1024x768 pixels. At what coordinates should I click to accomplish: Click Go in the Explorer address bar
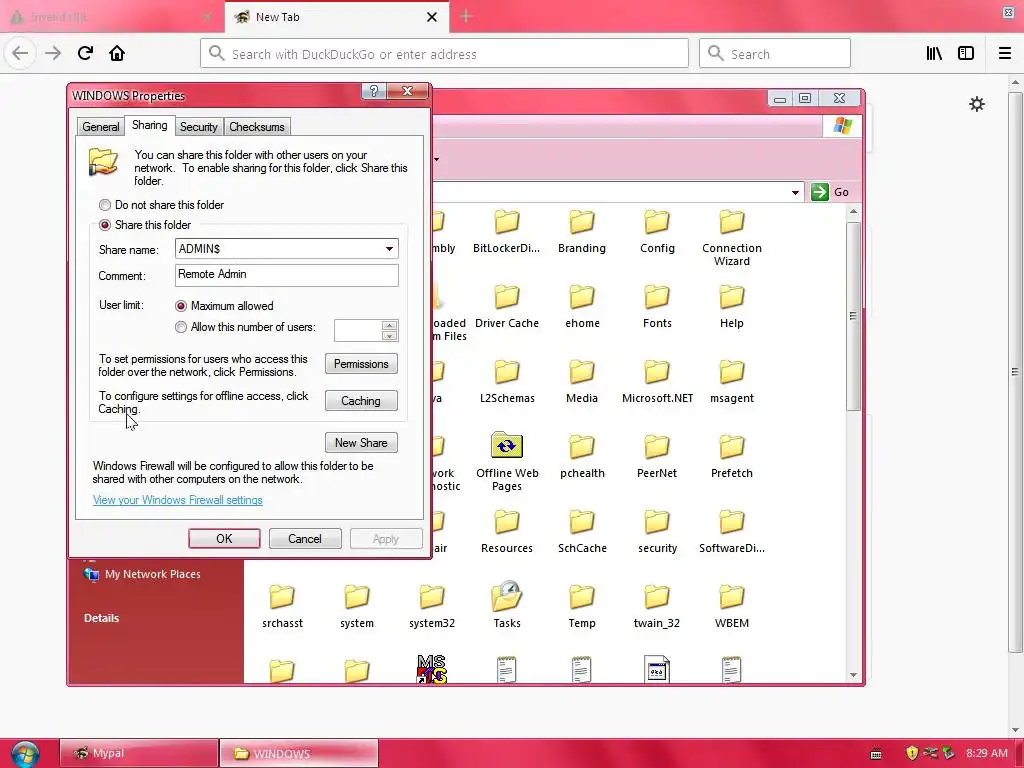(x=830, y=192)
